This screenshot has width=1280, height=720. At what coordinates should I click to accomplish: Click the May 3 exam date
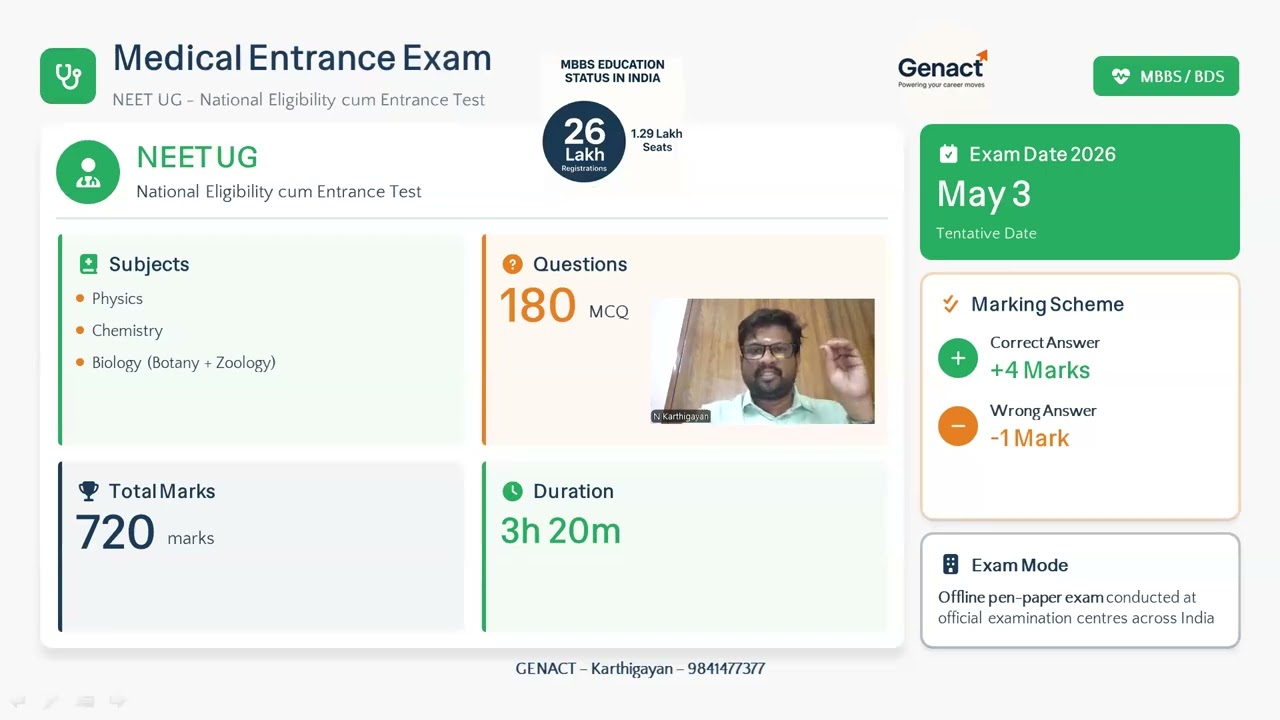click(984, 194)
